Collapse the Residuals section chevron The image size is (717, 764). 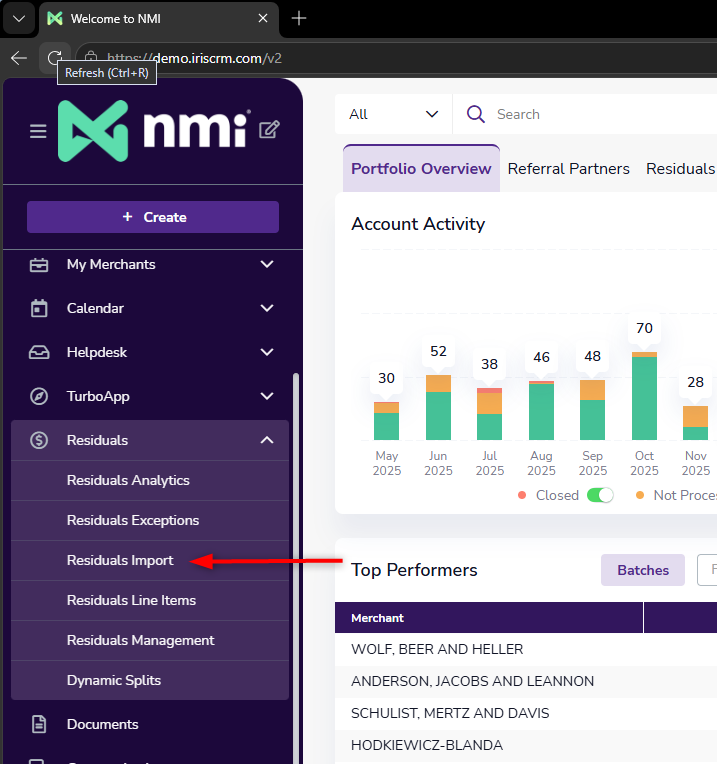[x=267, y=440]
